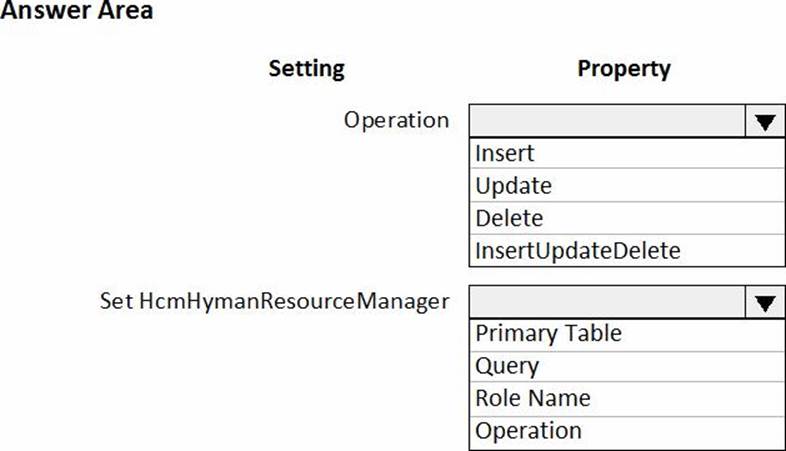The width and height of the screenshot is (786, 451).
Task: Choose Update from the Operation list
Action: pyautogui.click(x=513, y=186)
